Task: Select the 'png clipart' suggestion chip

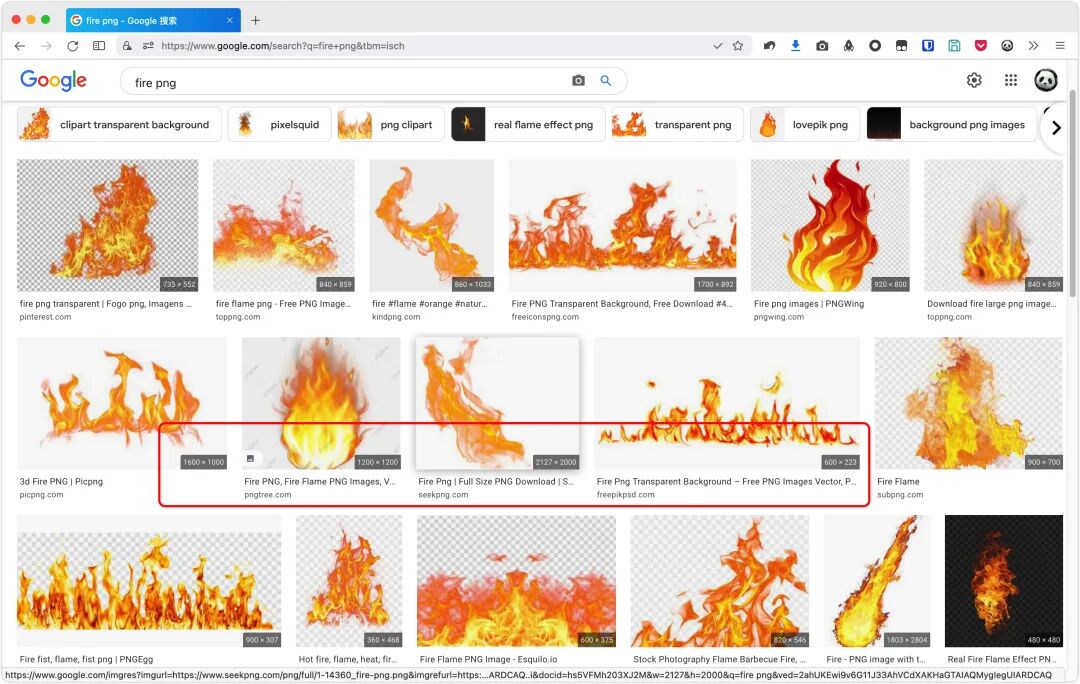Action: (x=391, y=124)
